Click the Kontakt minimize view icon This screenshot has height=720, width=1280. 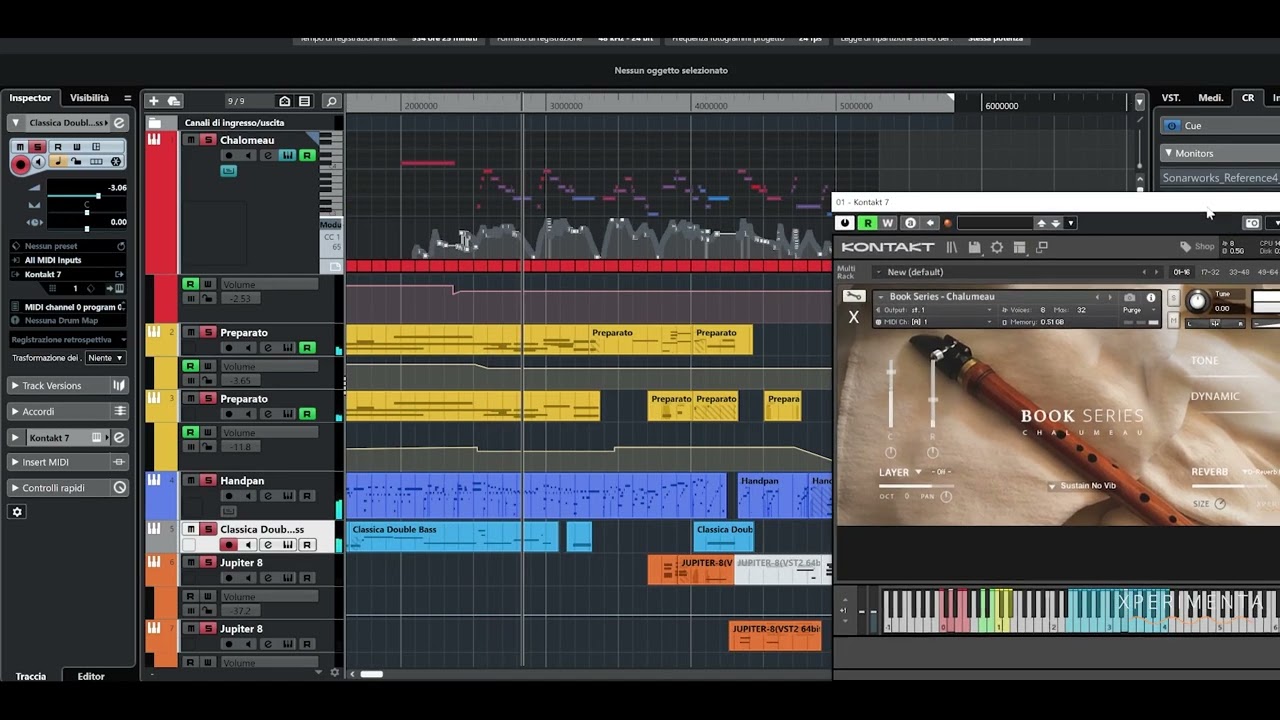click(1042, 247)
